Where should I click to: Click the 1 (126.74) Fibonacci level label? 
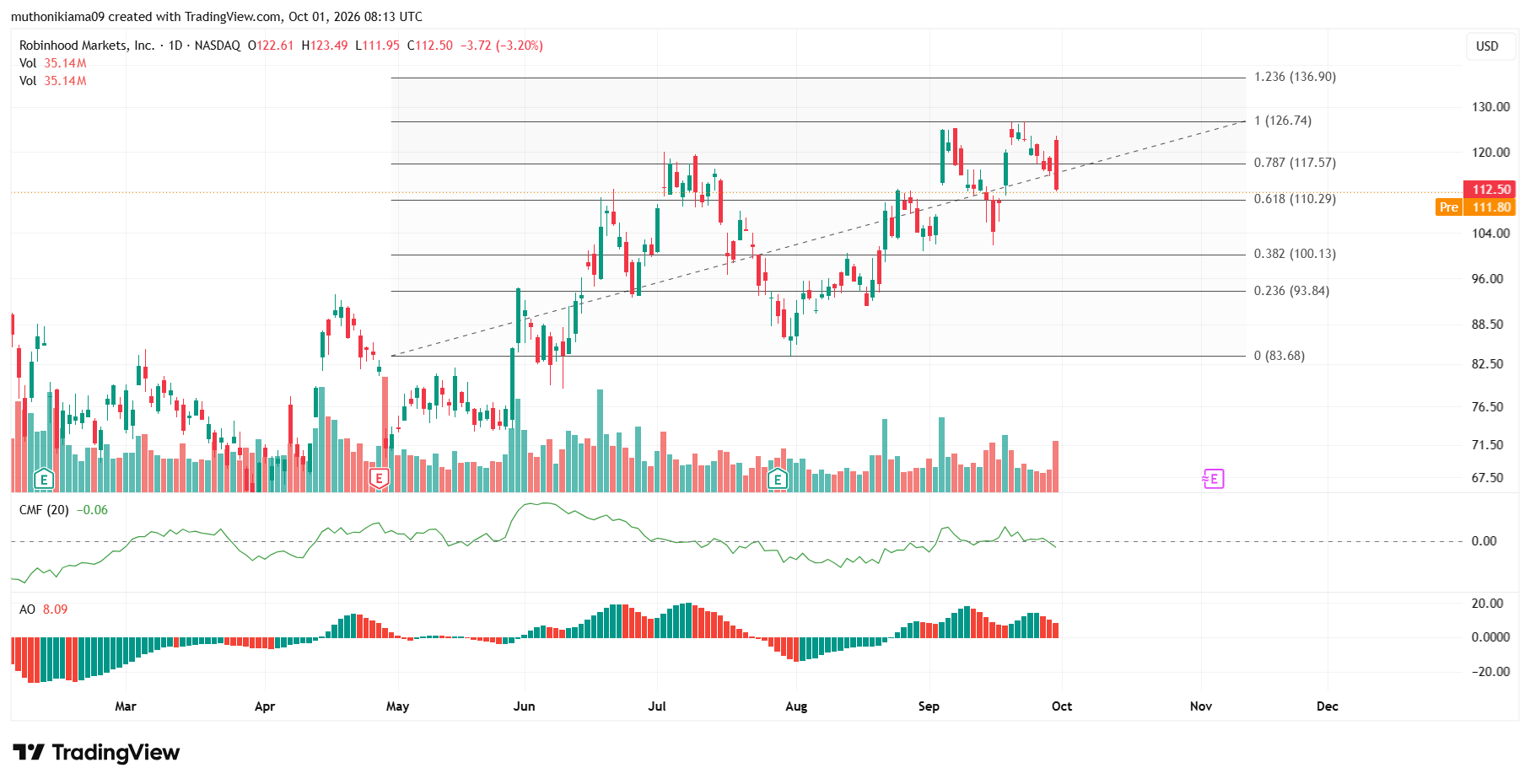pos(1283,121)
